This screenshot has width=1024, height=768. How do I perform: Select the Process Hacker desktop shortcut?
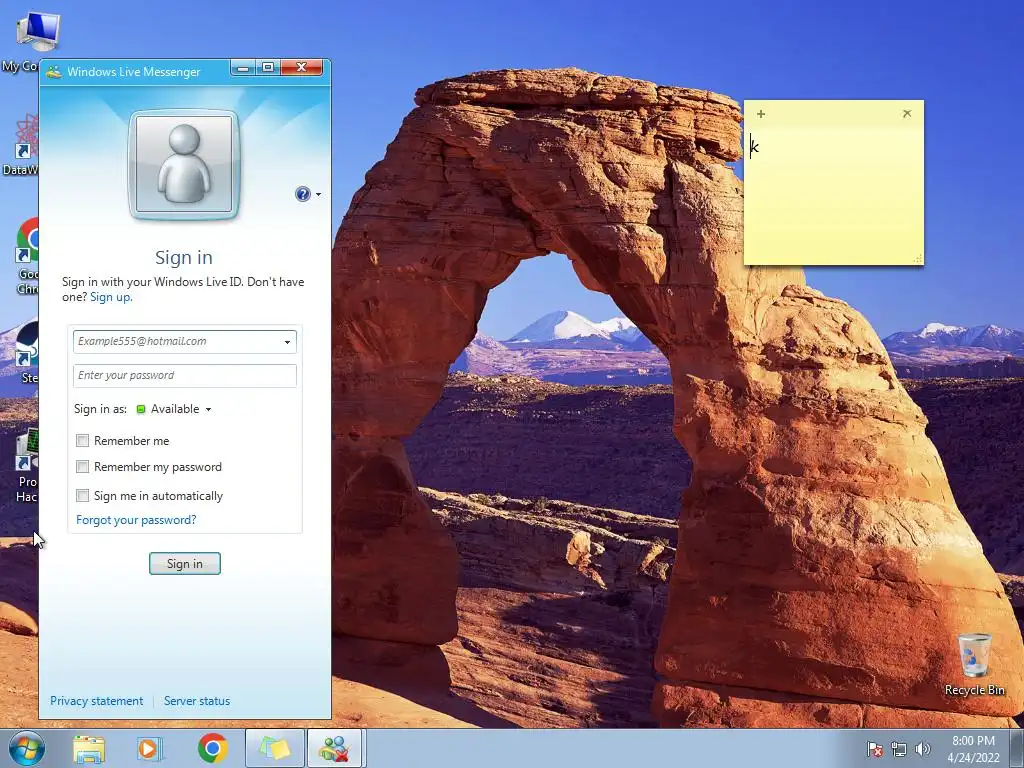(x=26, y=465)
